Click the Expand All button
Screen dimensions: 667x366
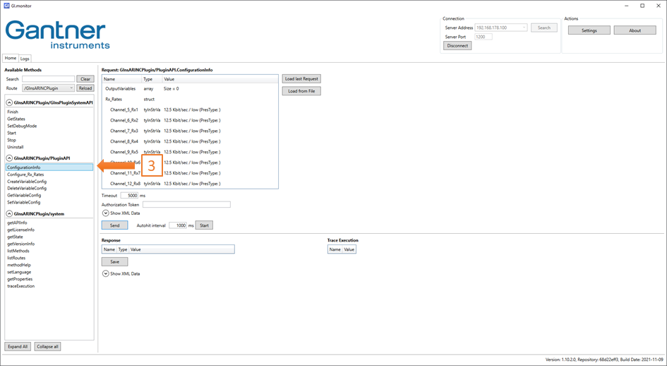click(17, 347)
